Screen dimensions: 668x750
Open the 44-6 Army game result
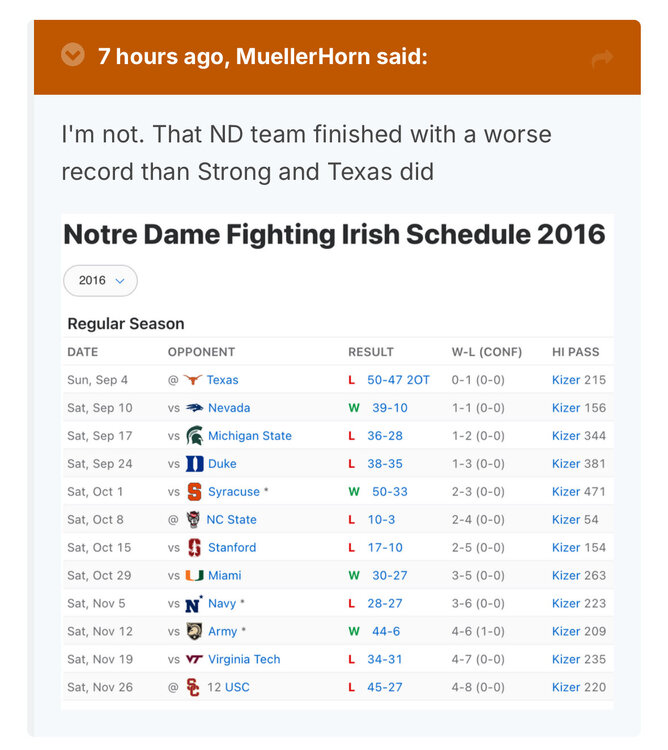(386, 632)
